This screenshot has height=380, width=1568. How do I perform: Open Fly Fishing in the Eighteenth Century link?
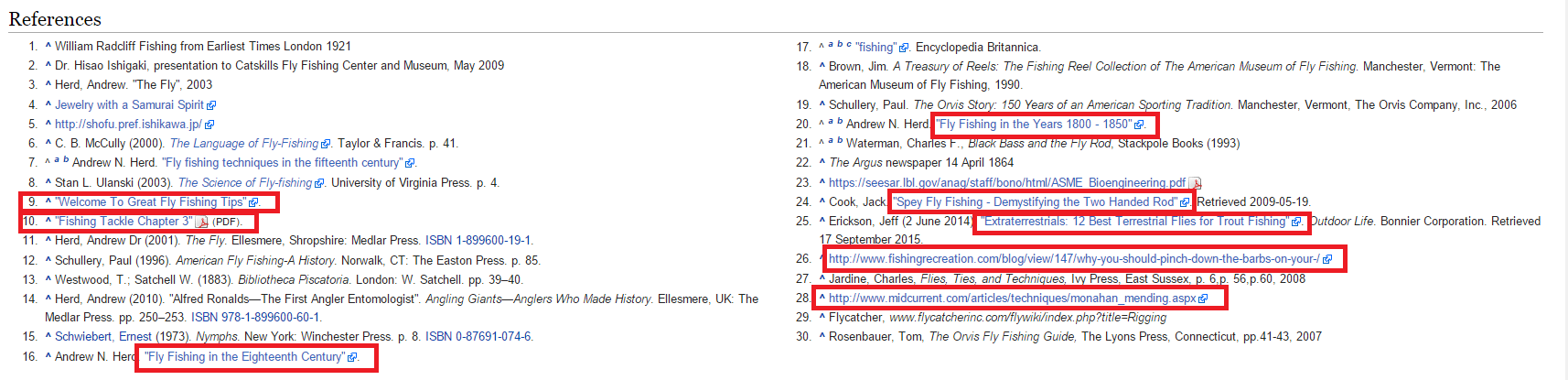(244, 357)
